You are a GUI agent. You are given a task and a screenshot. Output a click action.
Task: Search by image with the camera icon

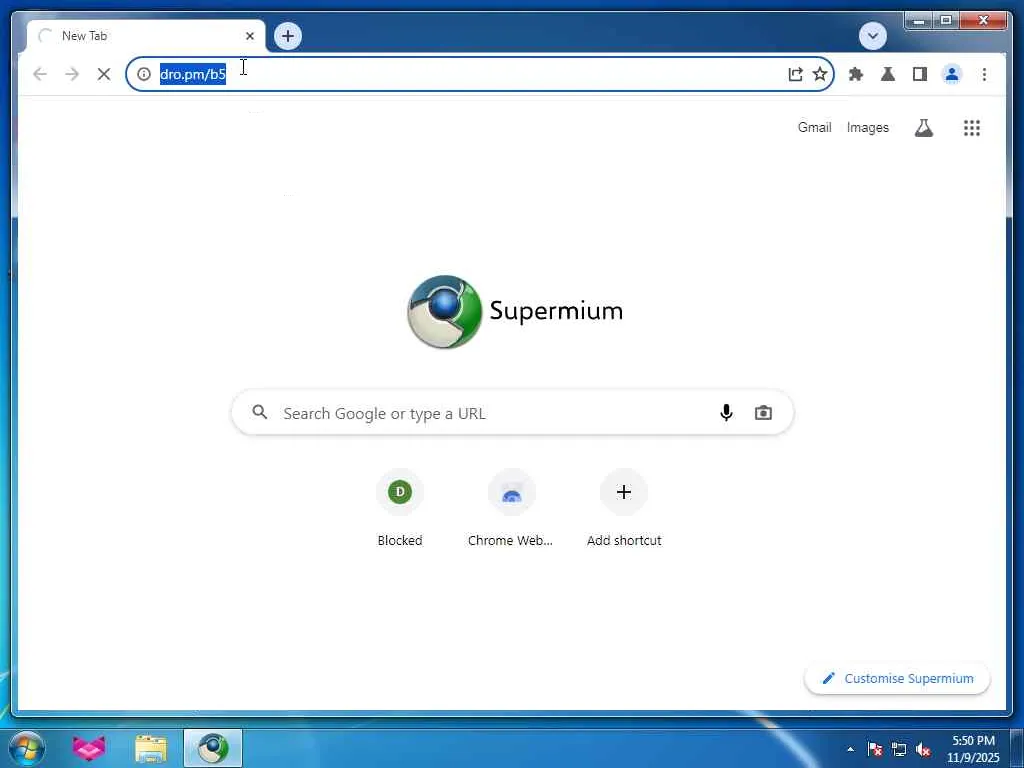click(763, 413)
